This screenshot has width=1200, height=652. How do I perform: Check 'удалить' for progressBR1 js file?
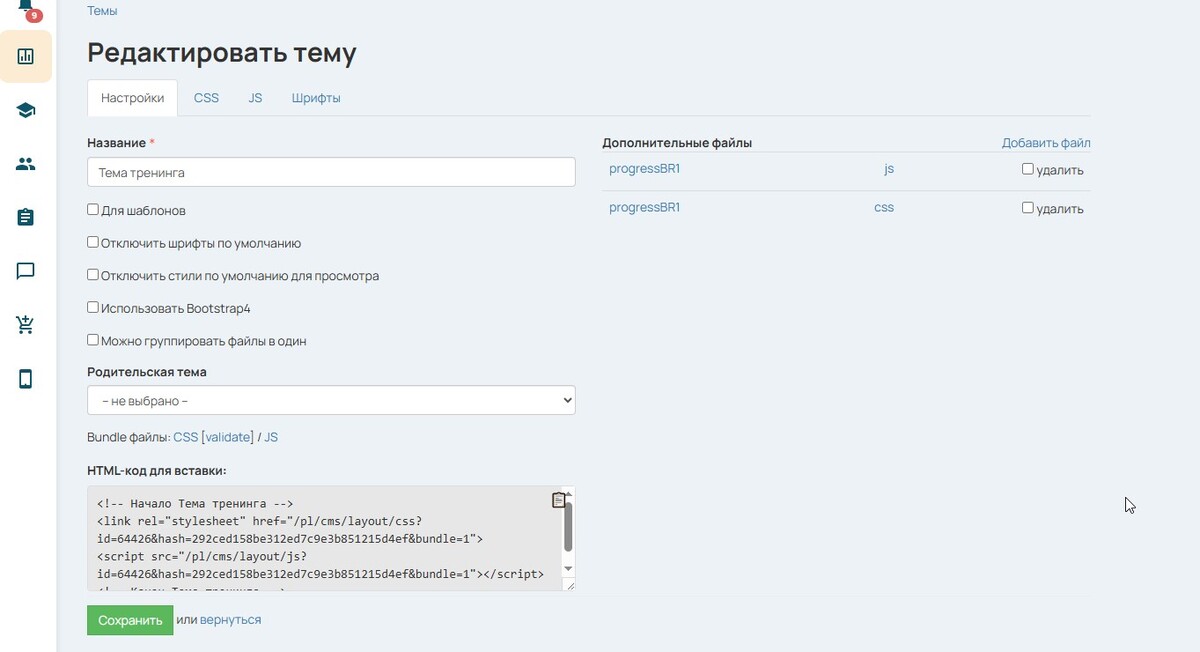pyautogui.click(x=1027, y=169)
